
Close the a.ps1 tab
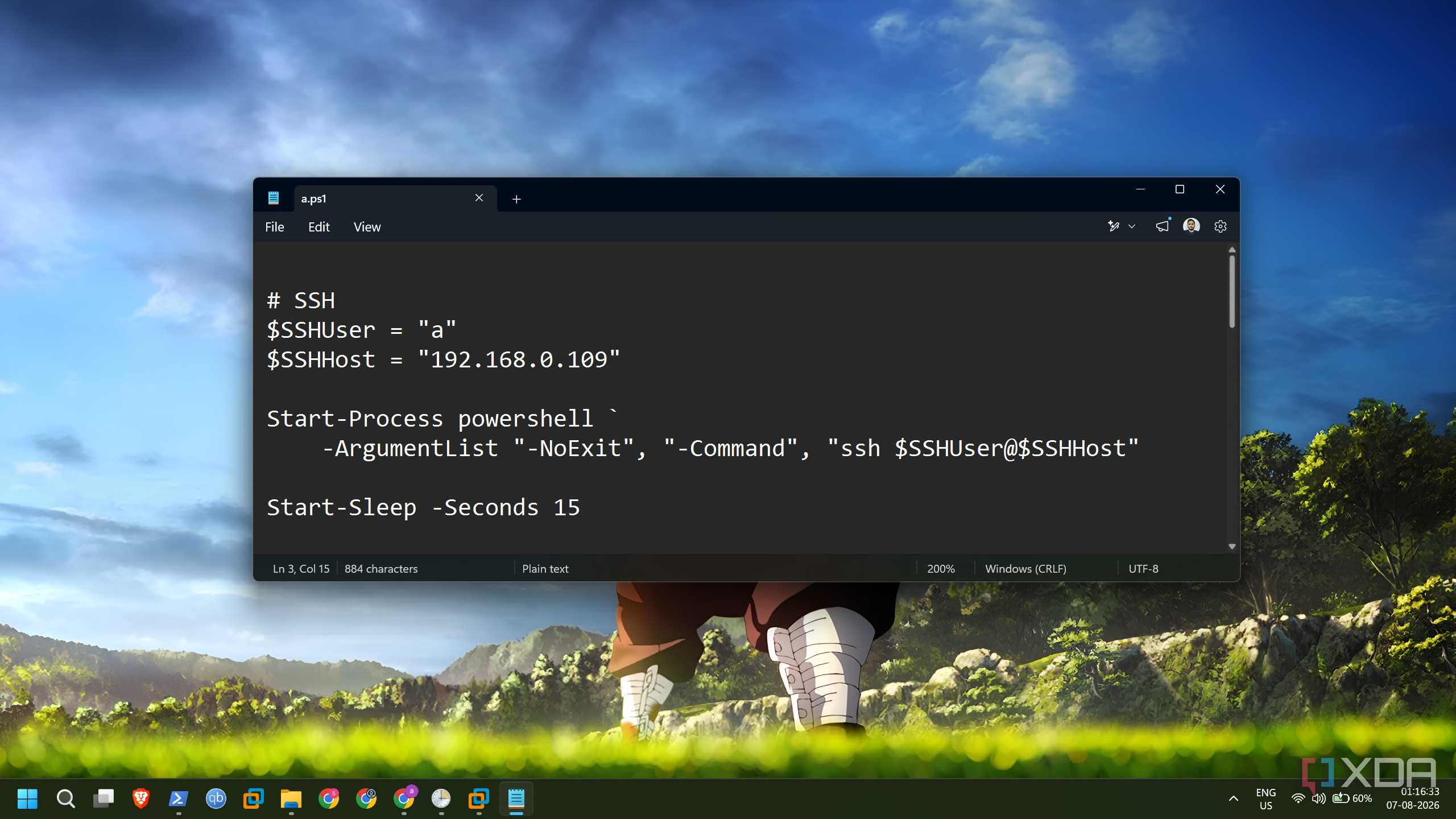tap(479, 198)
